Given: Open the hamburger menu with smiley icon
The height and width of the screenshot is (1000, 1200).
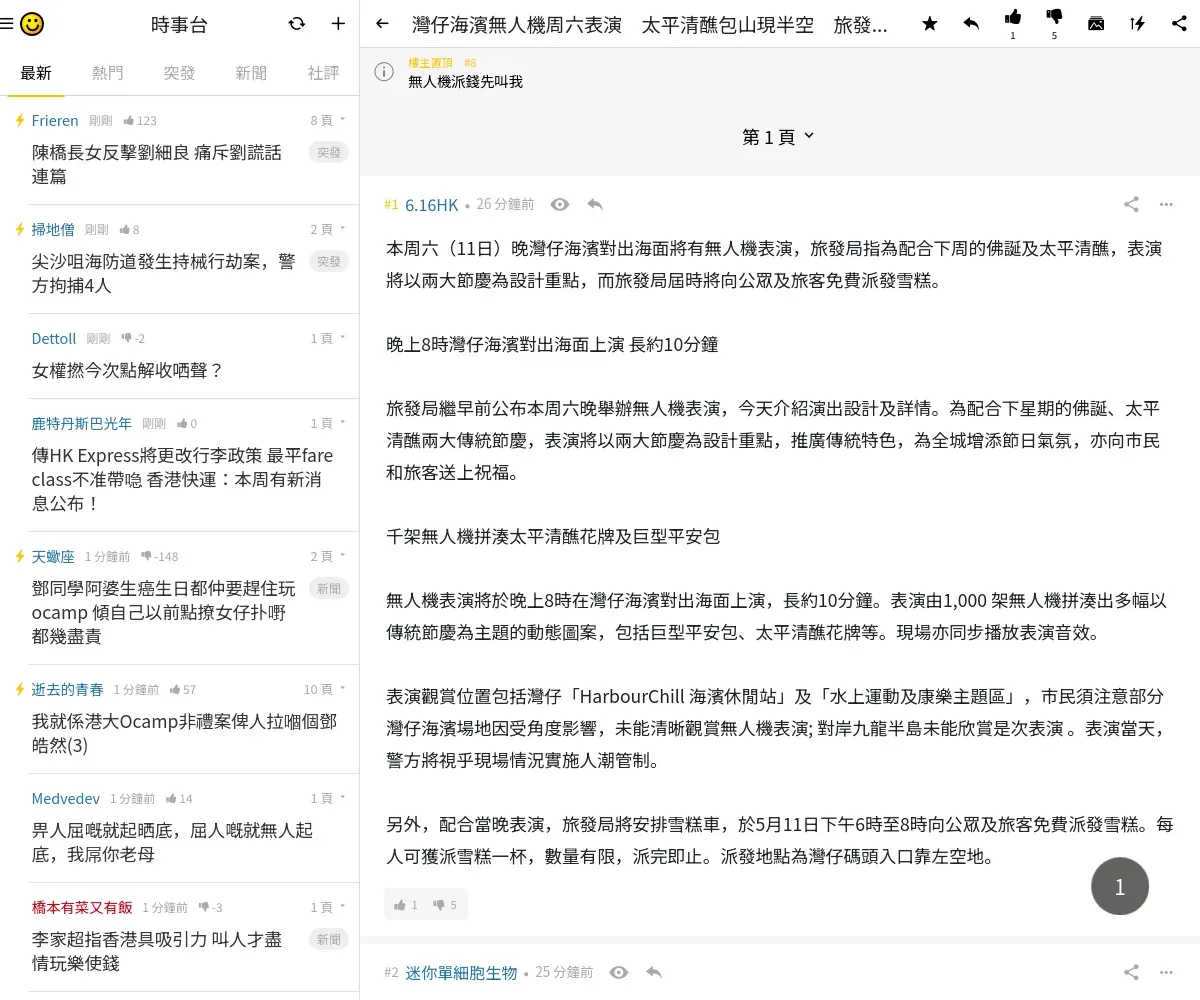Looking at the screenshot, I should 22,24.
